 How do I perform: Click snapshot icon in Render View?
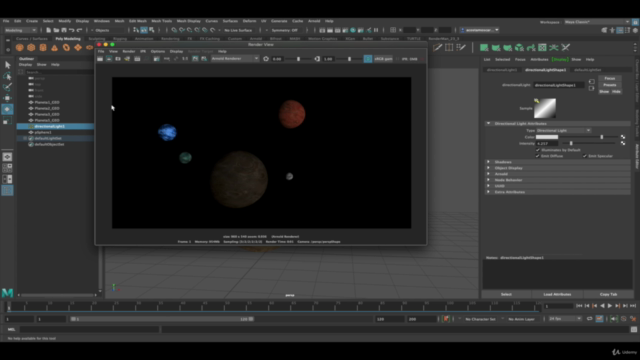point(118,59)
